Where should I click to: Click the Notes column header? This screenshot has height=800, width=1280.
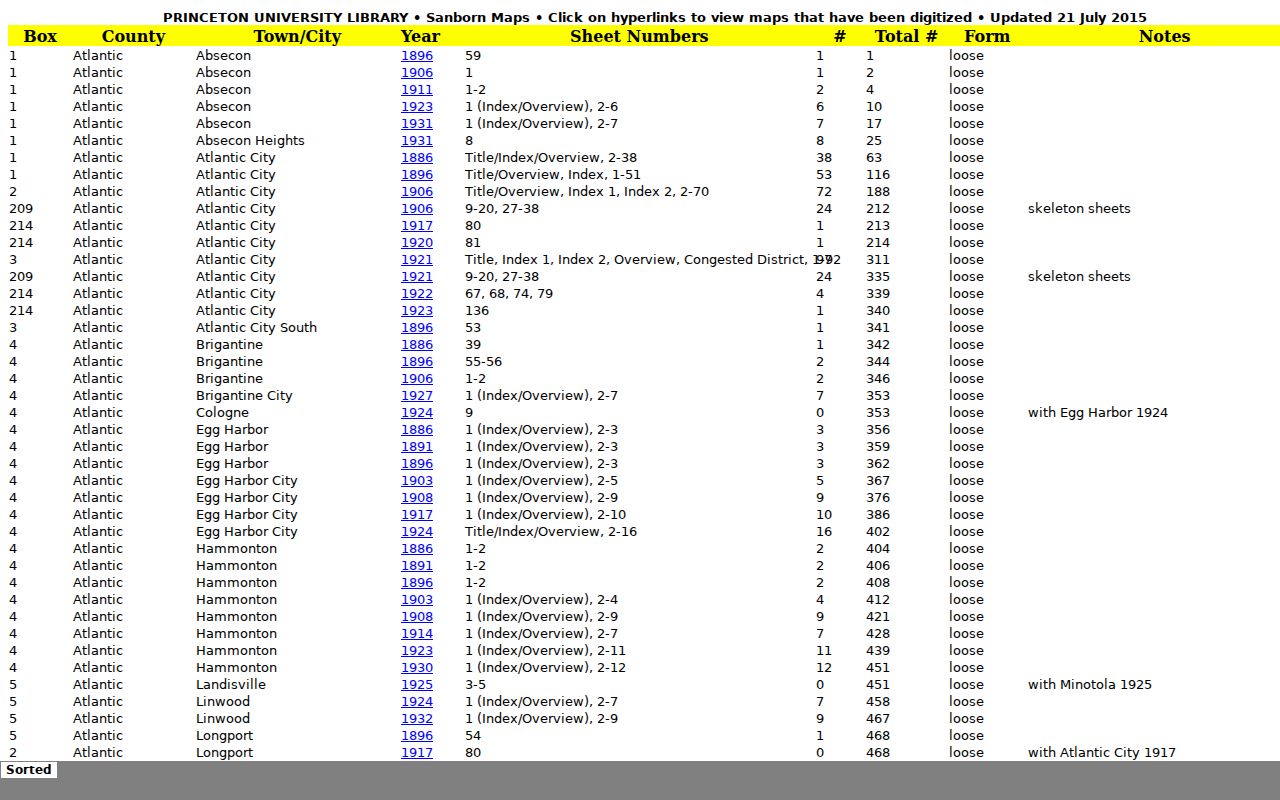click(x=1164, y=36)
